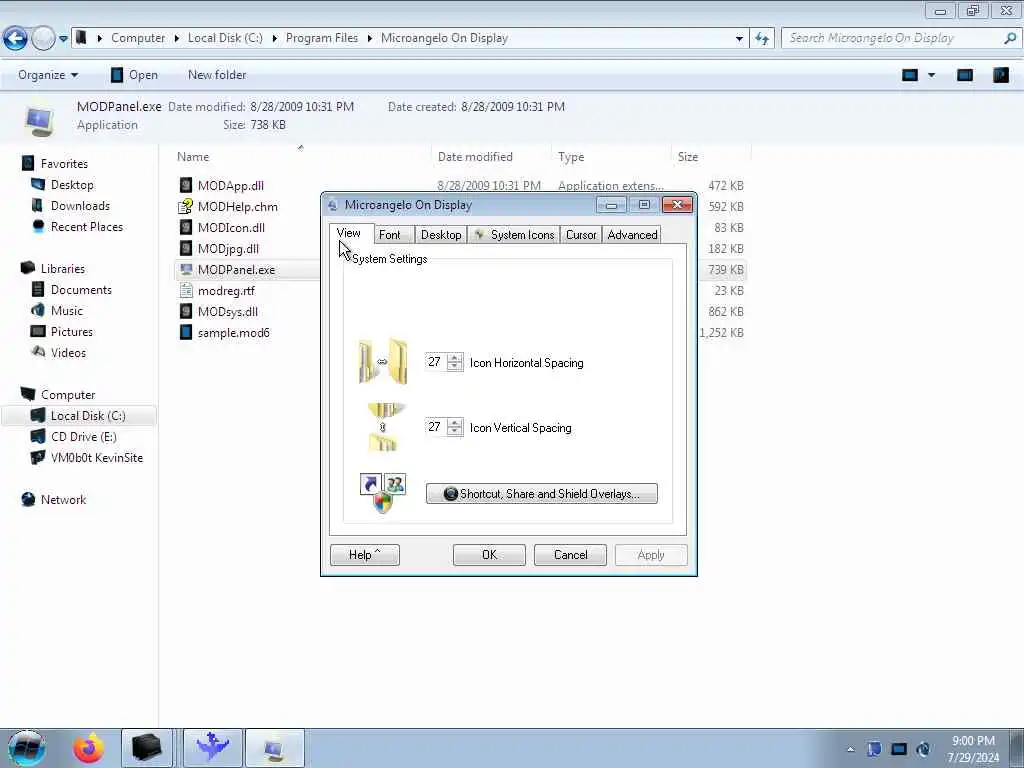The height and width of the screenshot is (768, 1024).
Task: Decrease Icon Vertical Spacing with down arrow
Action: pyautogui.click(x=455, y=432)
